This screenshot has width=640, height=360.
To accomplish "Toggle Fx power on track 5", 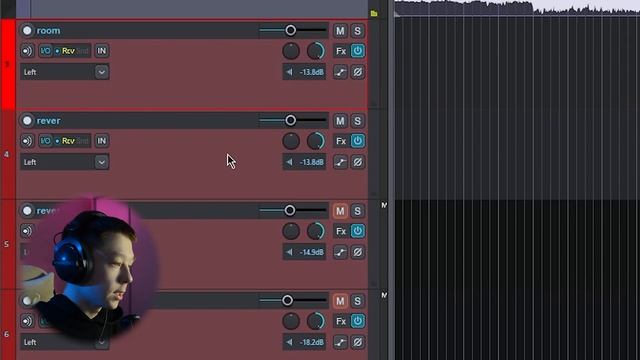I will click(358, 231).
